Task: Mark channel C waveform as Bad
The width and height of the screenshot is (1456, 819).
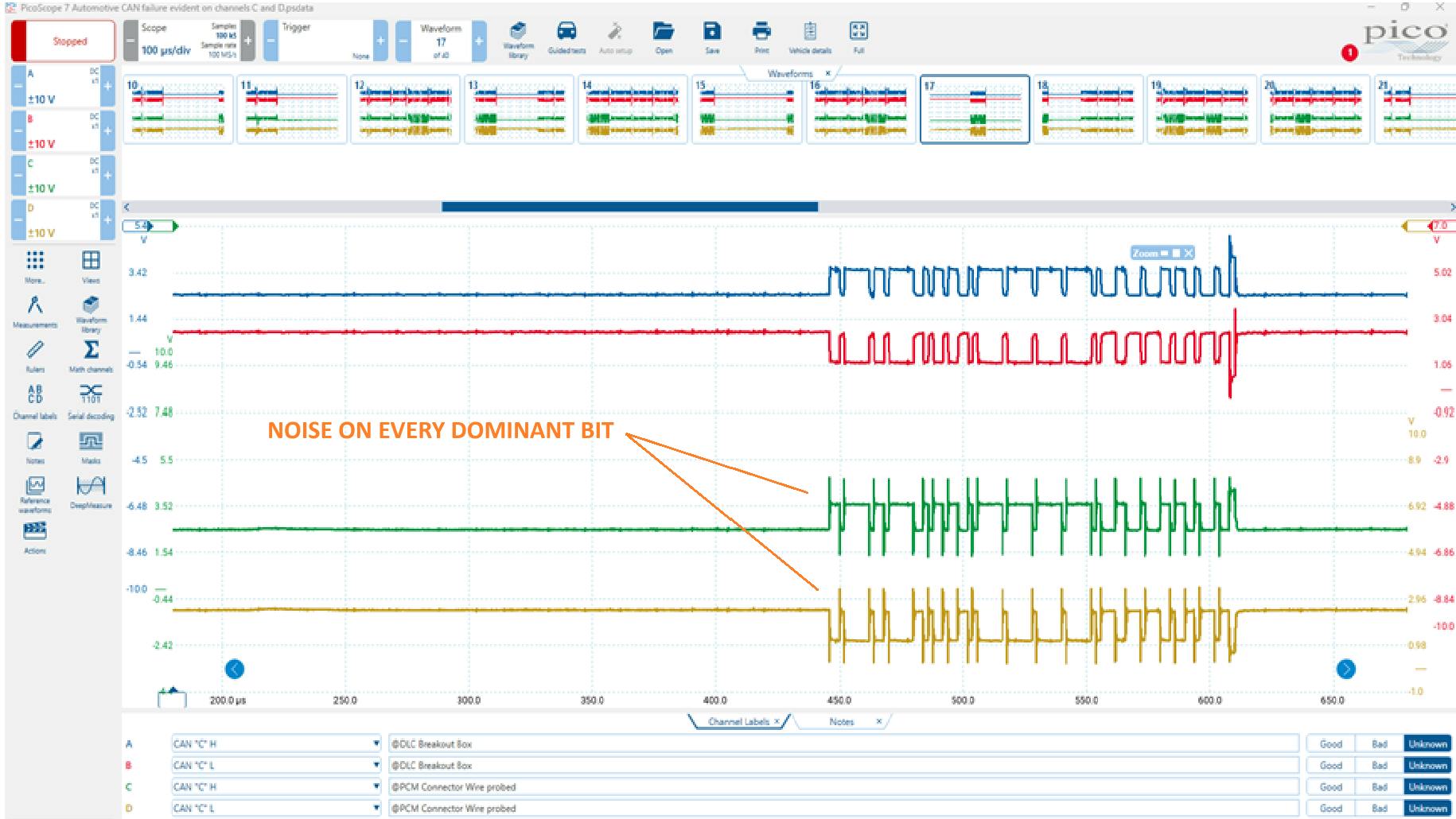Action: tap(1380, 787)
